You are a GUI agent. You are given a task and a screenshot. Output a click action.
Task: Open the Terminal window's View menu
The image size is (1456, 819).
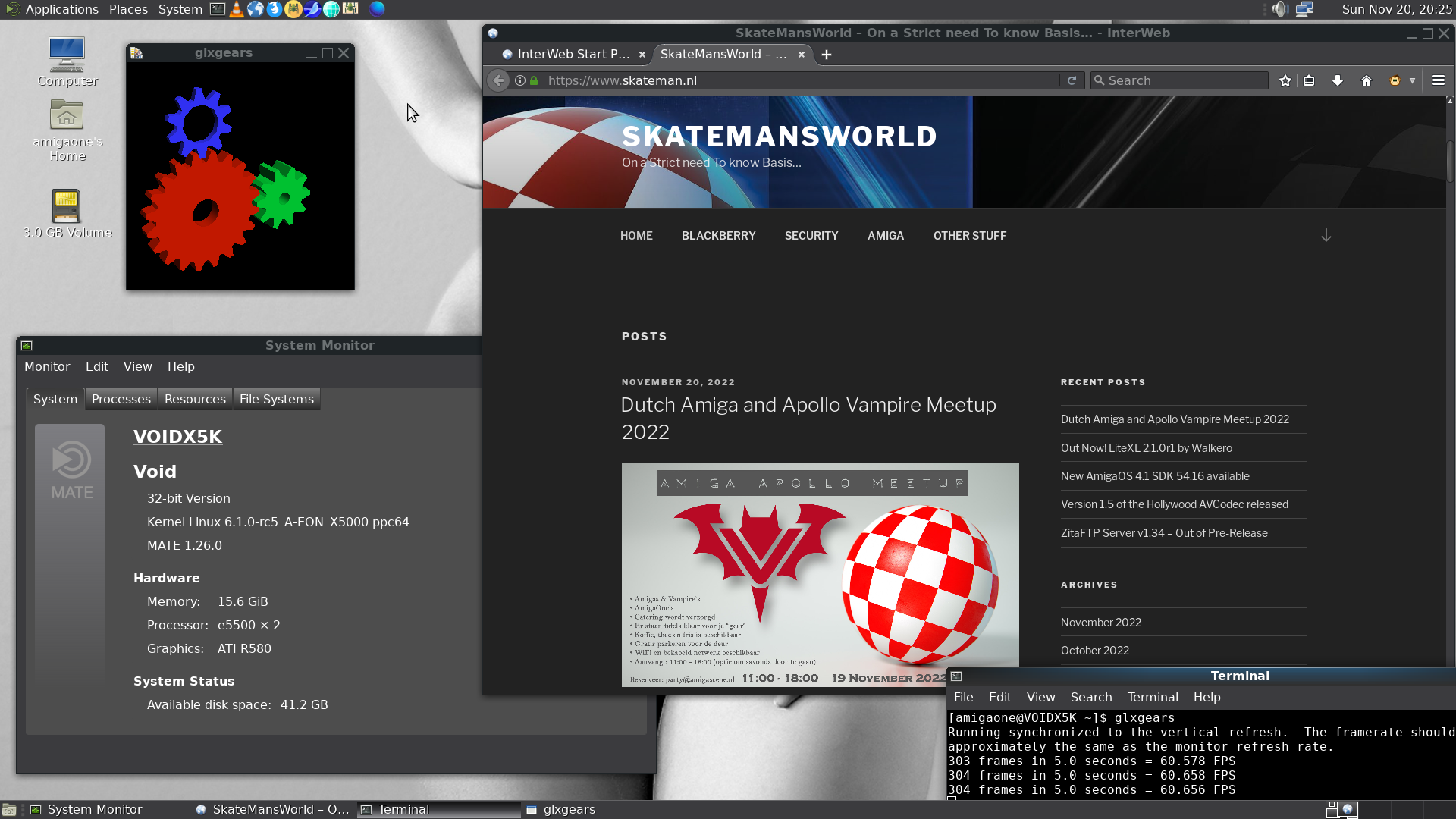coord(1041,697)
